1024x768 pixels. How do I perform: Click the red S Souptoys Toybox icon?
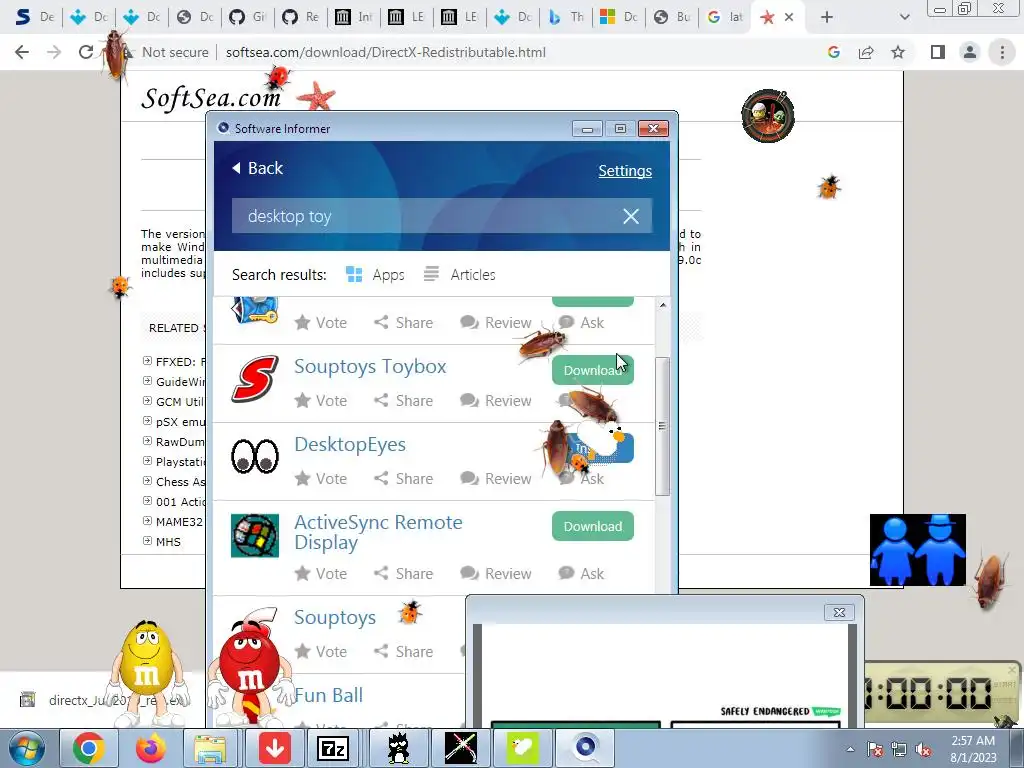255,378
